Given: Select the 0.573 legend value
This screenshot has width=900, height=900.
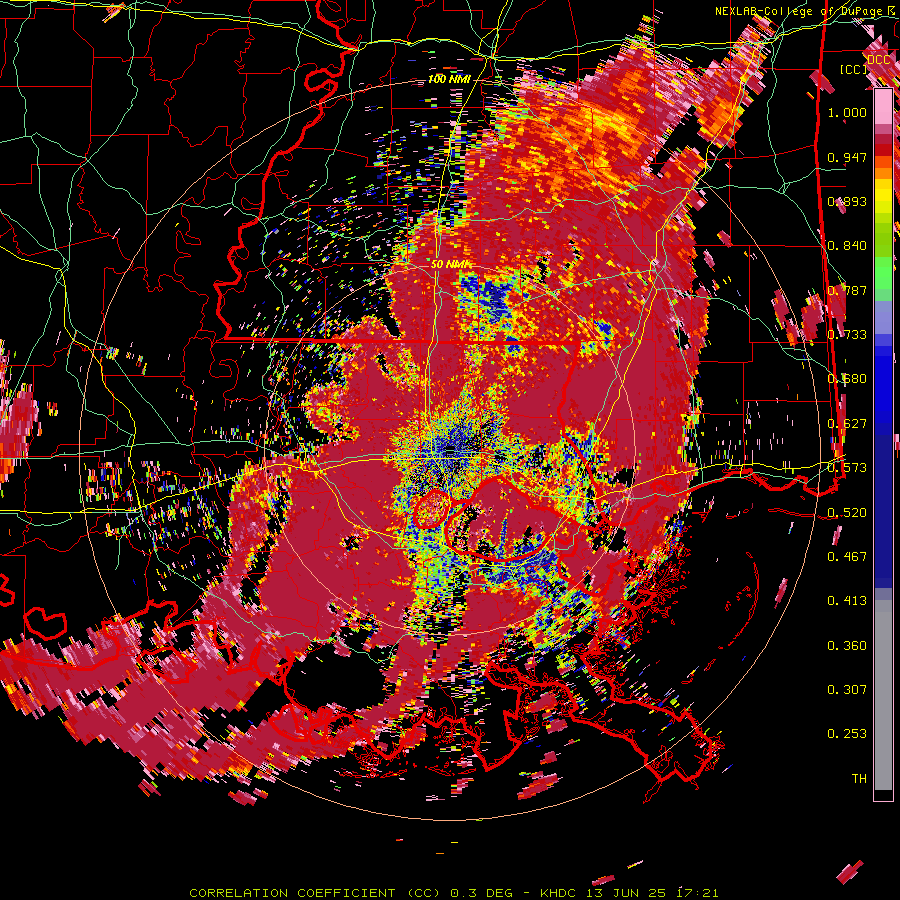Looking at the screenshot, I should [847, 468].
